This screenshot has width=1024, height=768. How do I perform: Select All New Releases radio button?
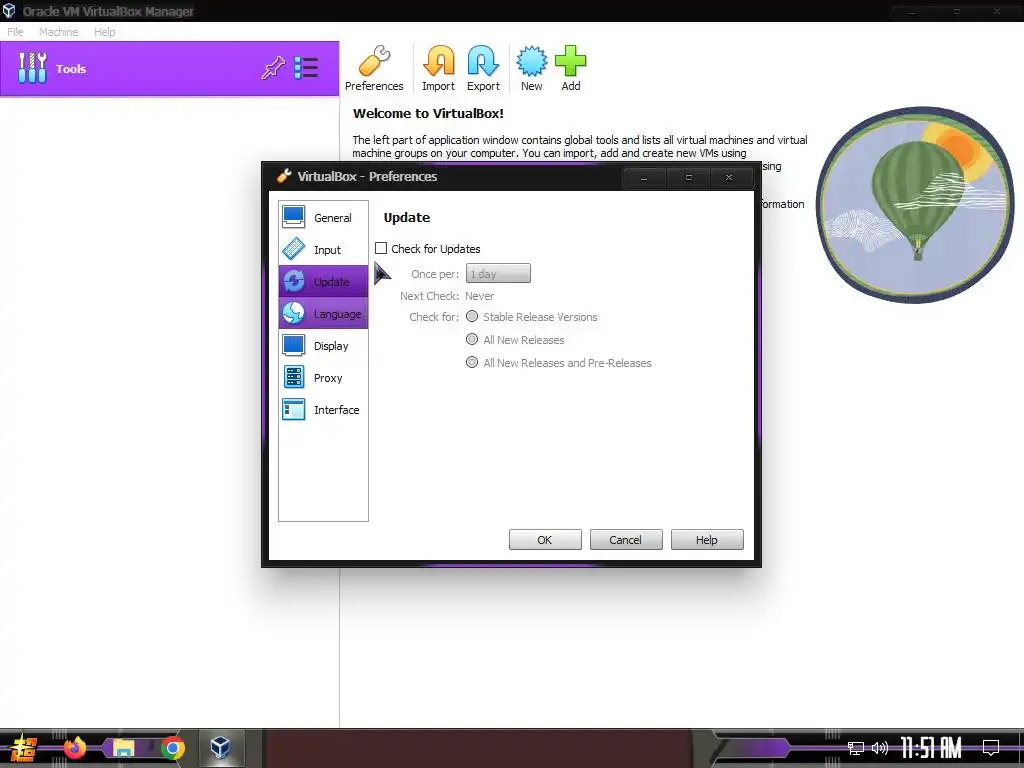pyautogui.click(x=472, y=340)
